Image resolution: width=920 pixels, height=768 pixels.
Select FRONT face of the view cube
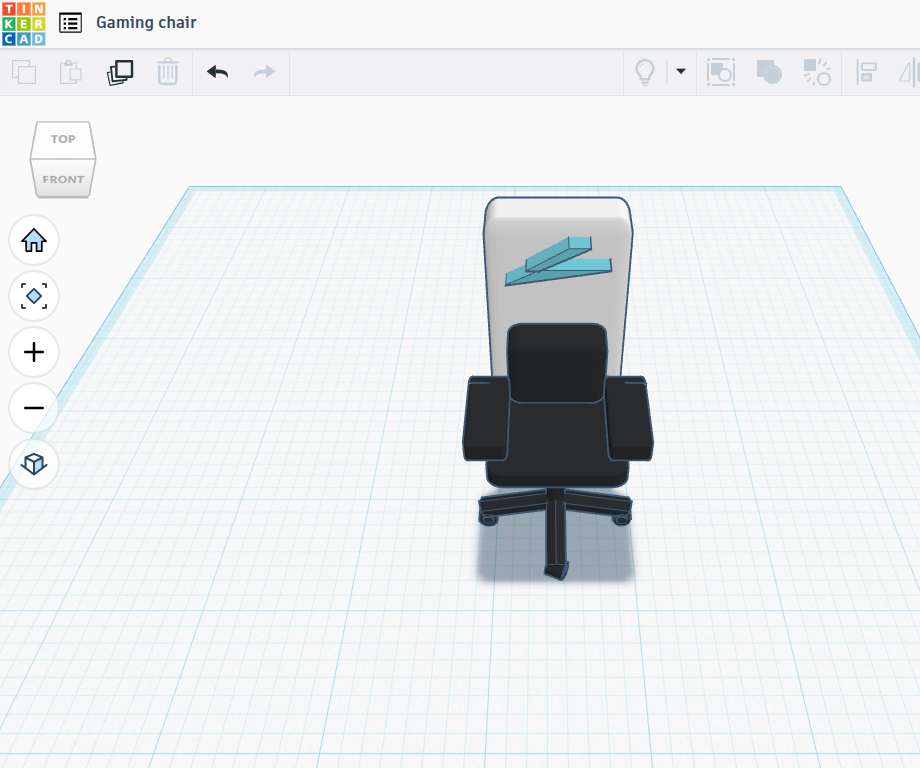click(63, 178)
